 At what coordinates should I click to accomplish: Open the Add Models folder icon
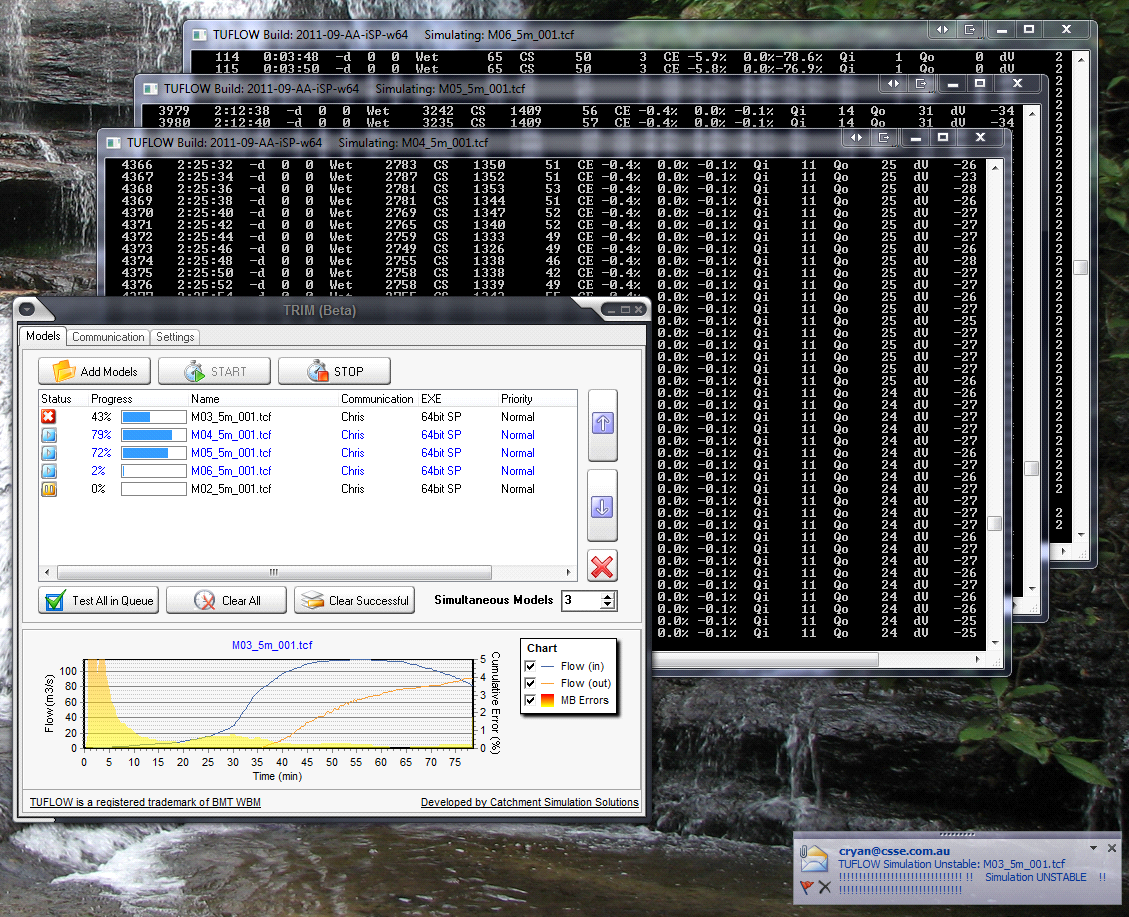click(62, 371)
